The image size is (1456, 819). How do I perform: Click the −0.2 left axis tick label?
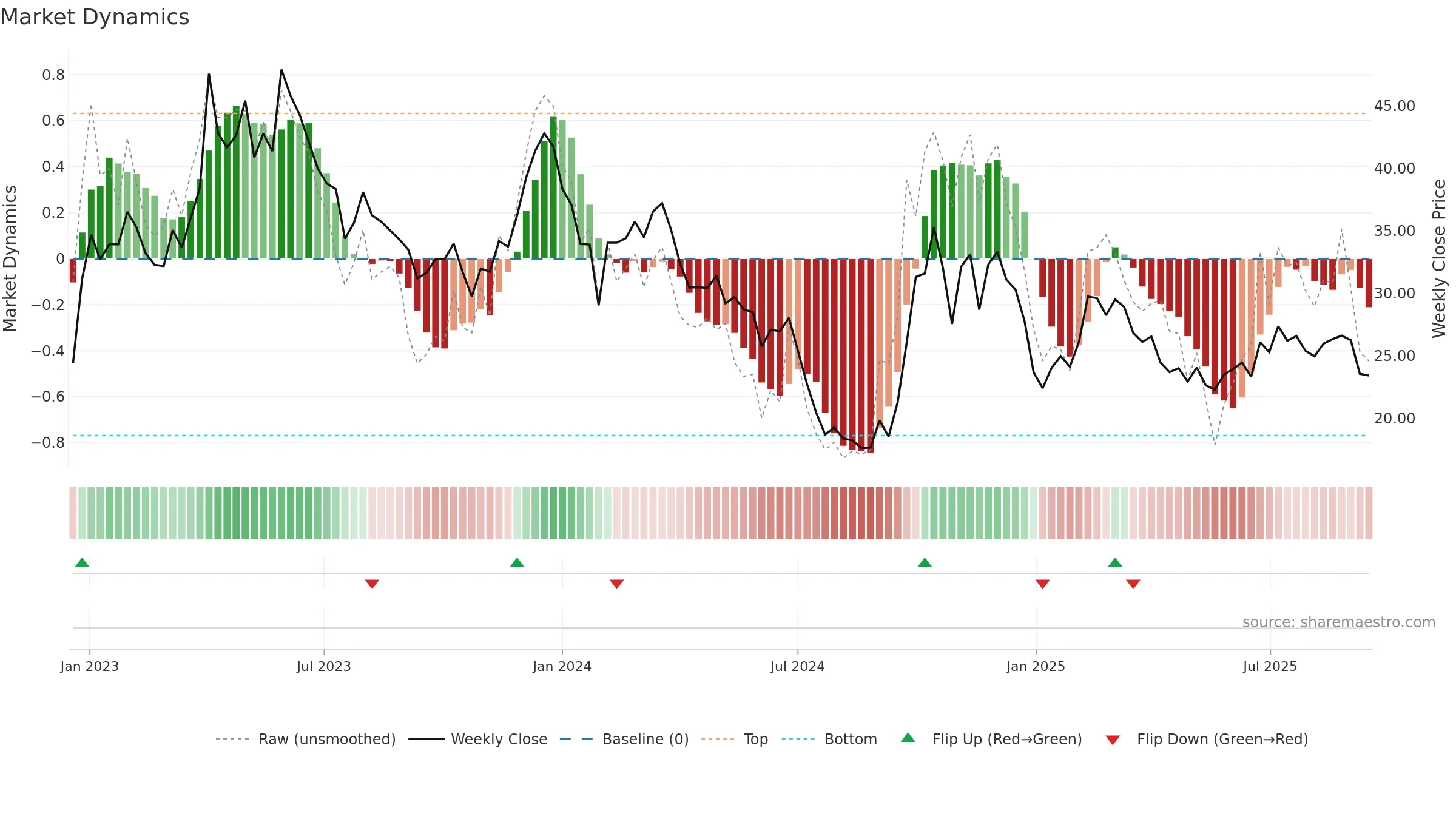tap(48, 305)
